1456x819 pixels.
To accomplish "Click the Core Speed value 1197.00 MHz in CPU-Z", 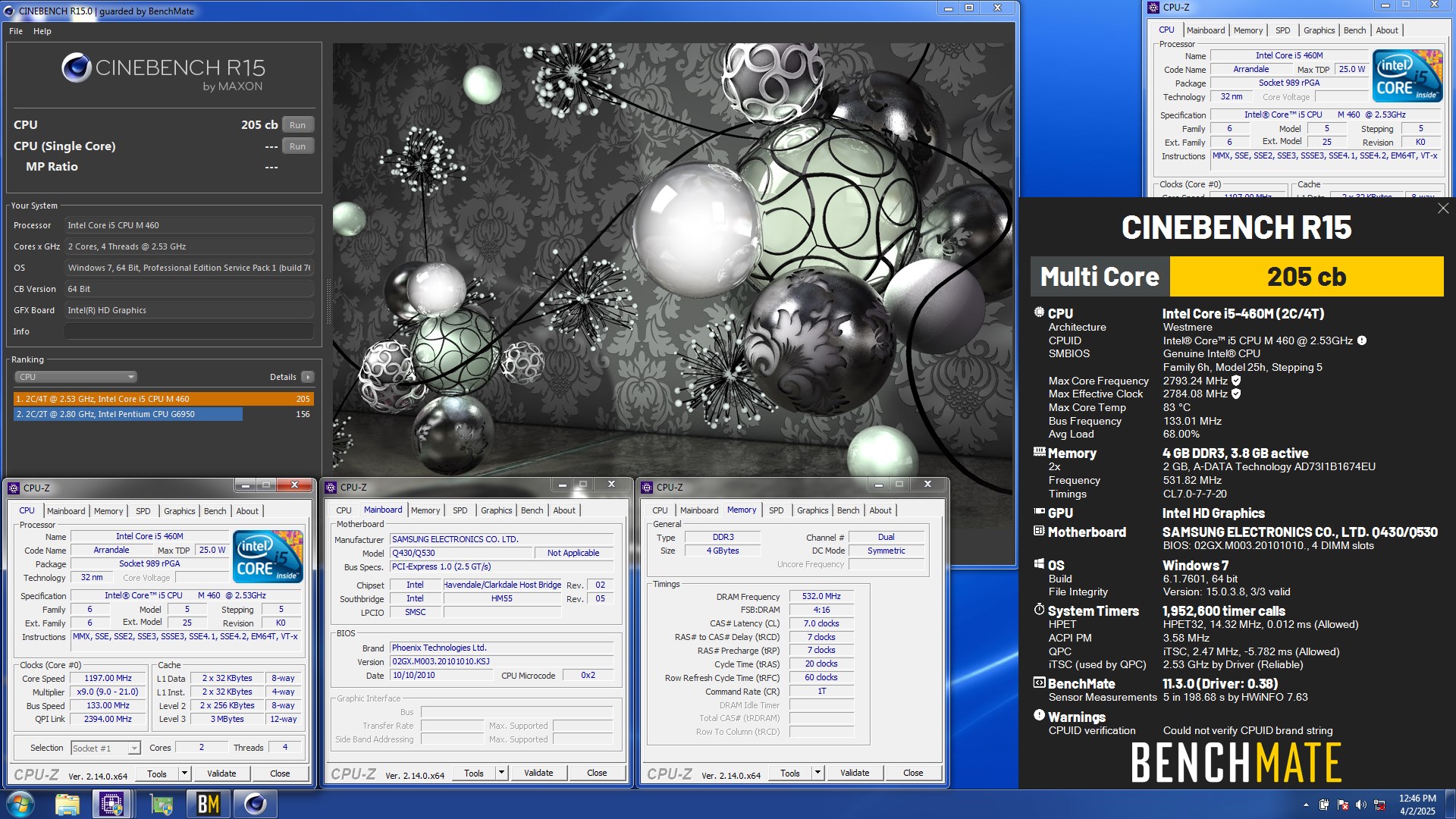I will [x=108, y=679].
